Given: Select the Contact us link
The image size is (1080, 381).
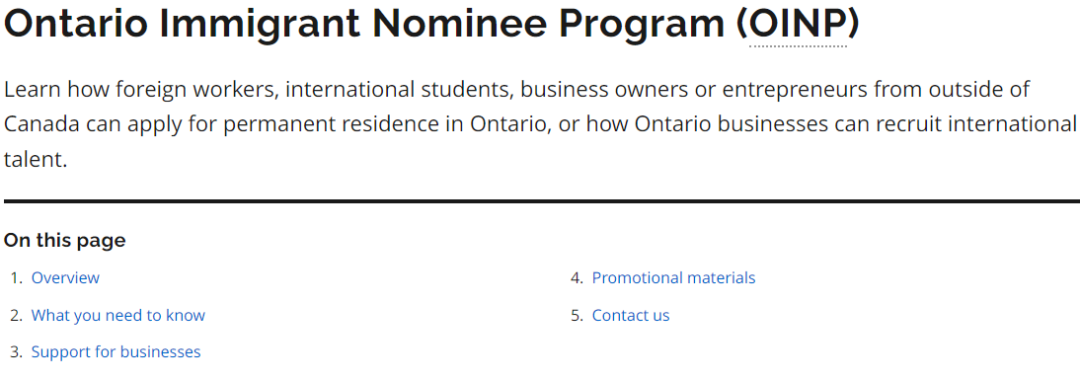Looking at the screenshot, I should (631, 316).
